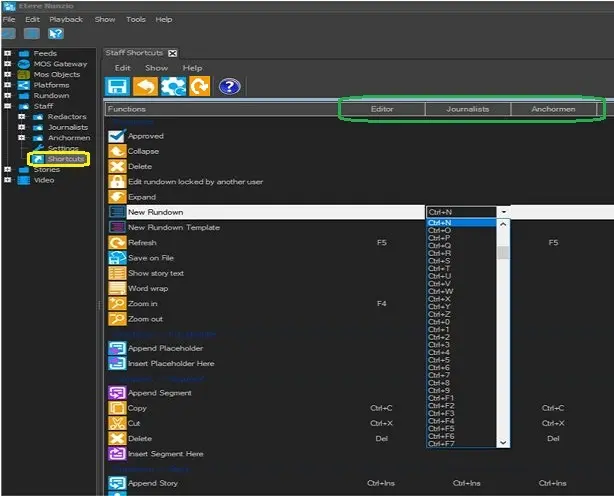Click the Journalists column header
The height and width of the screenshot is (496, 614).
[468, 108]
